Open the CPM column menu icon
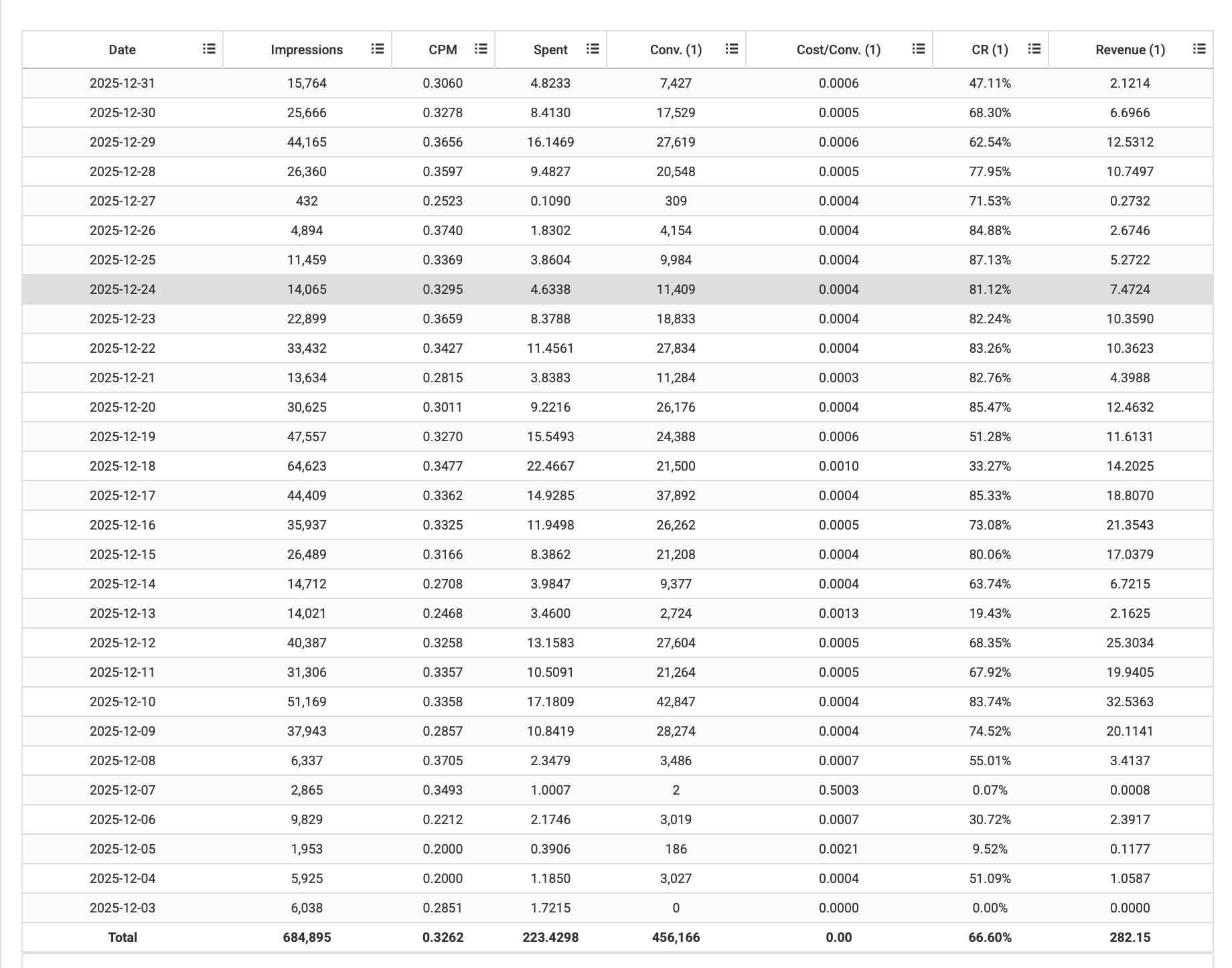1232x968 pixels. (x=481, y=49)
